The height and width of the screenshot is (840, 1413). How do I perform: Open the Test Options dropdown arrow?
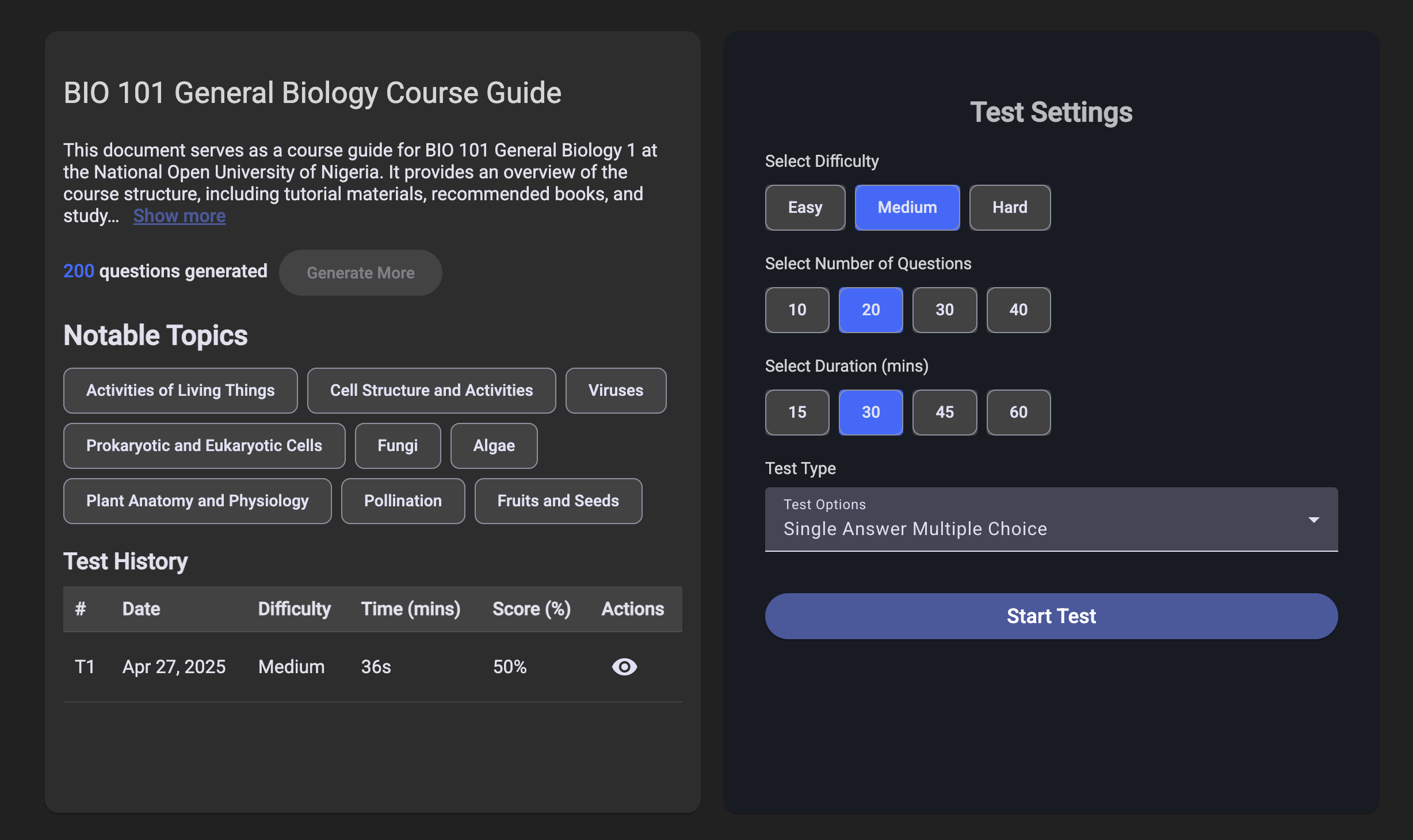1313,520
